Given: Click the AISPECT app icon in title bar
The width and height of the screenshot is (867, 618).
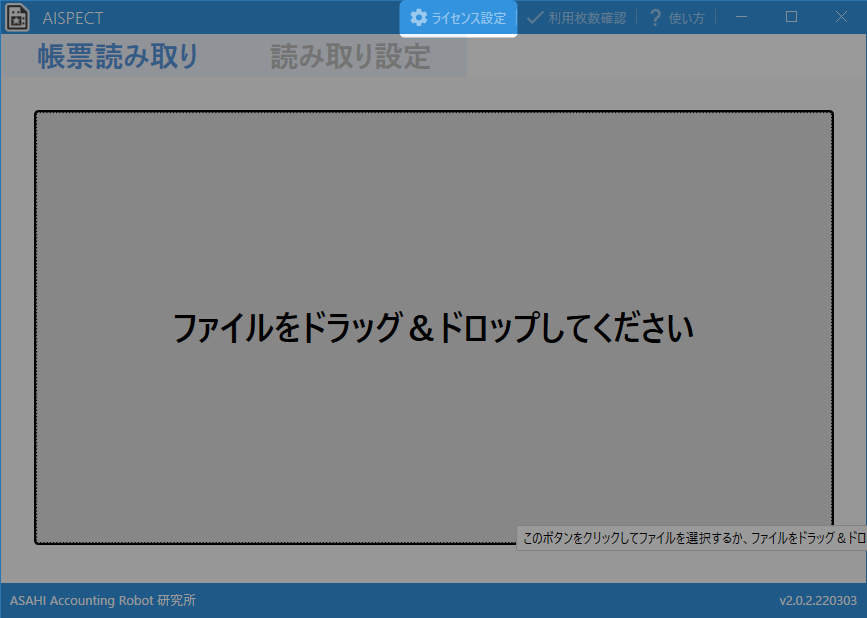Looking at the screenshot, I should coord(18,18).
